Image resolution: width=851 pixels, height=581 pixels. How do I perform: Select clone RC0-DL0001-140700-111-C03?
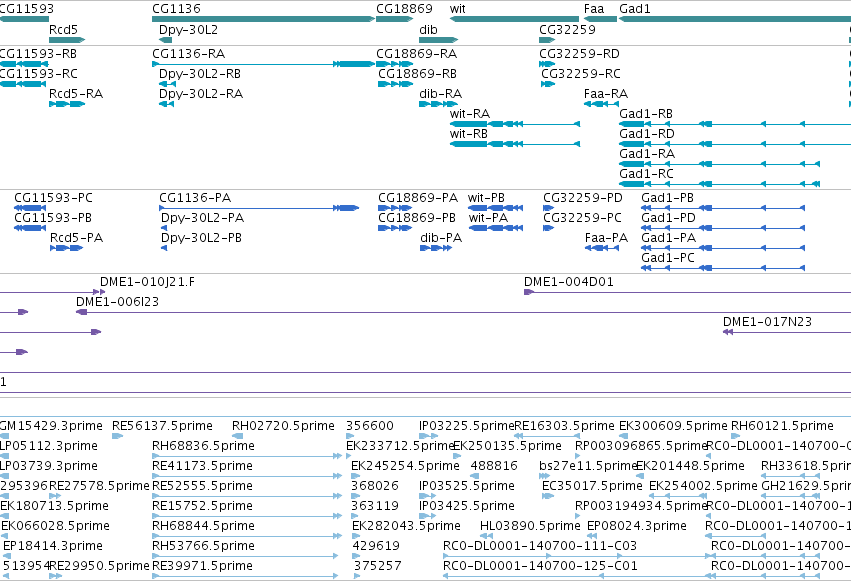(x=540, y=545)
